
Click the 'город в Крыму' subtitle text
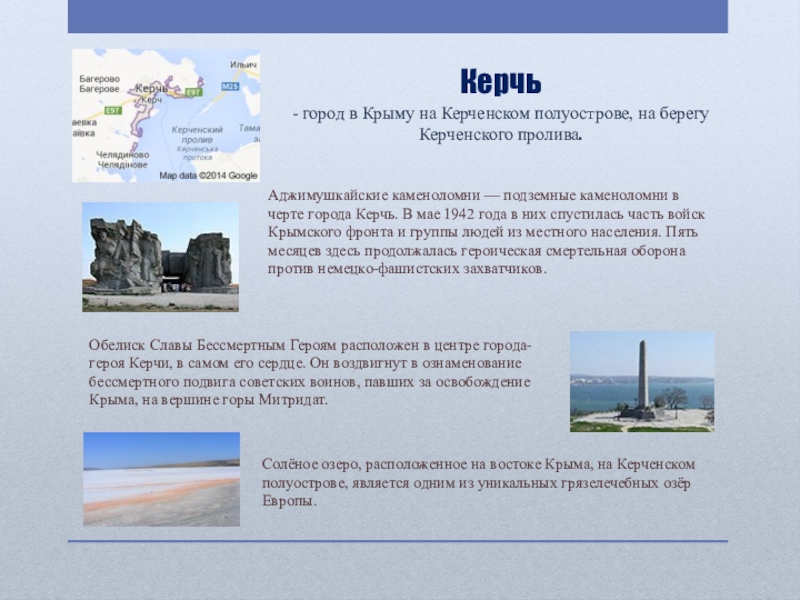(x=501, y=124)
